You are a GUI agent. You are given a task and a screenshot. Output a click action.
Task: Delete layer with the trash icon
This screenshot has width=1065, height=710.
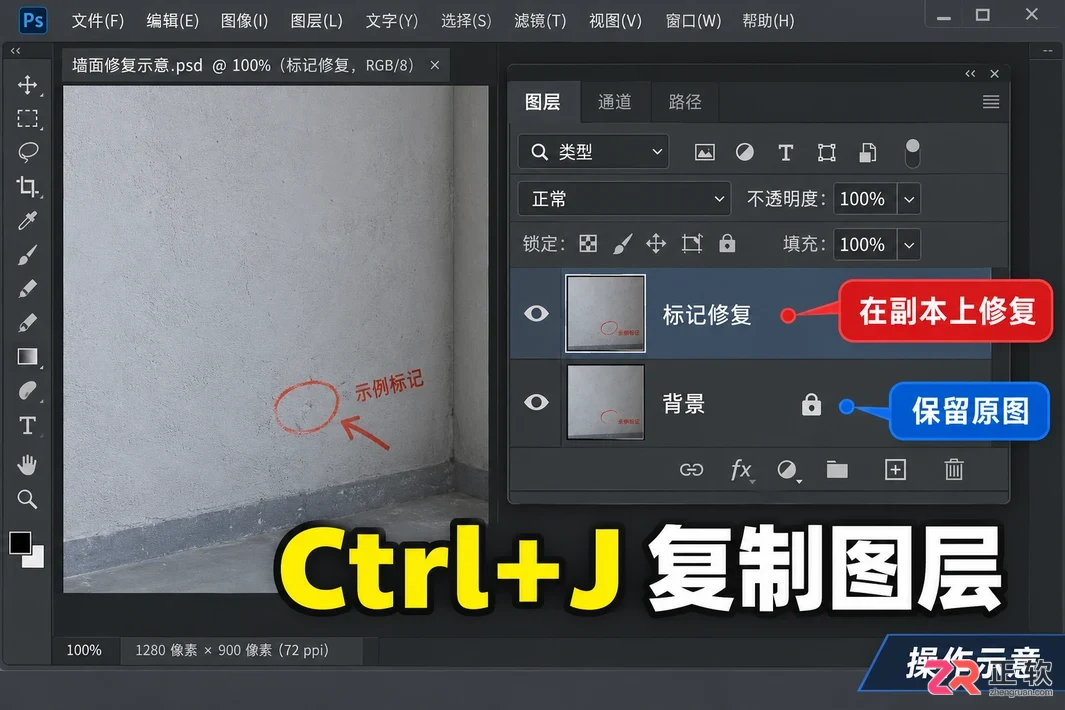[954, 469]
